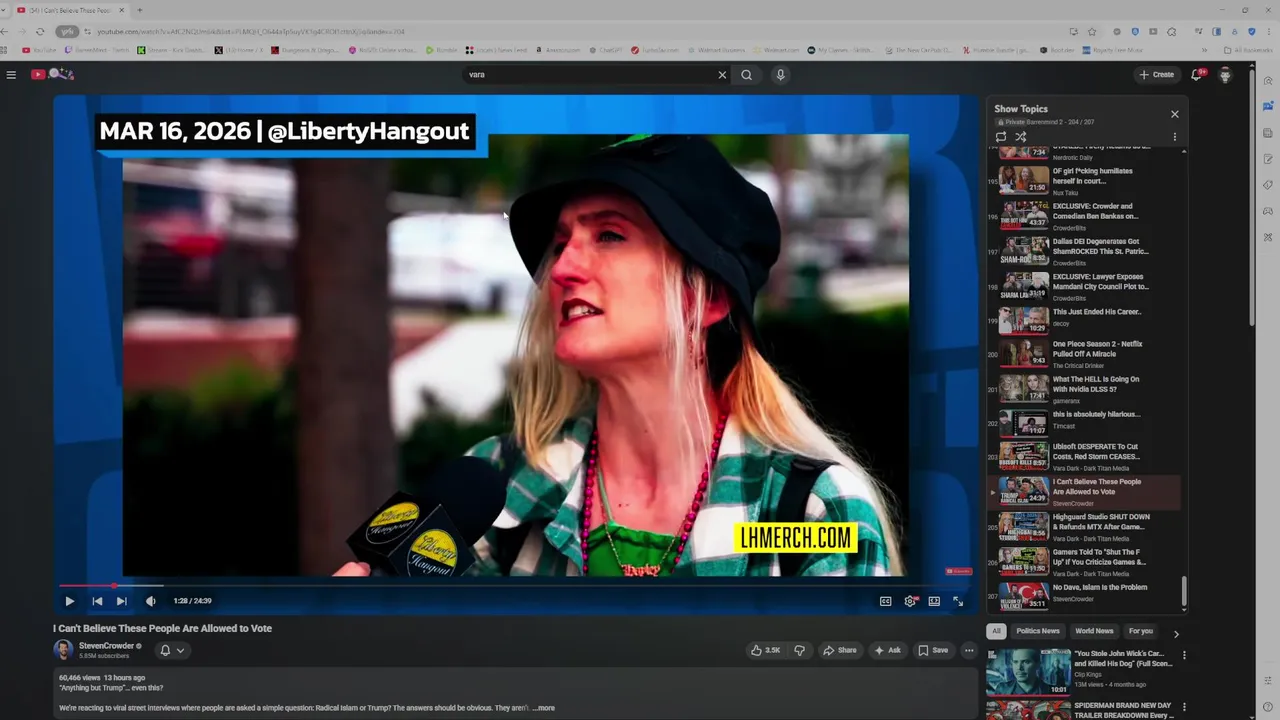The width and height of the screenshot is (1280, 720).
Task: Select the 'Politics News' chip
Action: pos(1038,631)
